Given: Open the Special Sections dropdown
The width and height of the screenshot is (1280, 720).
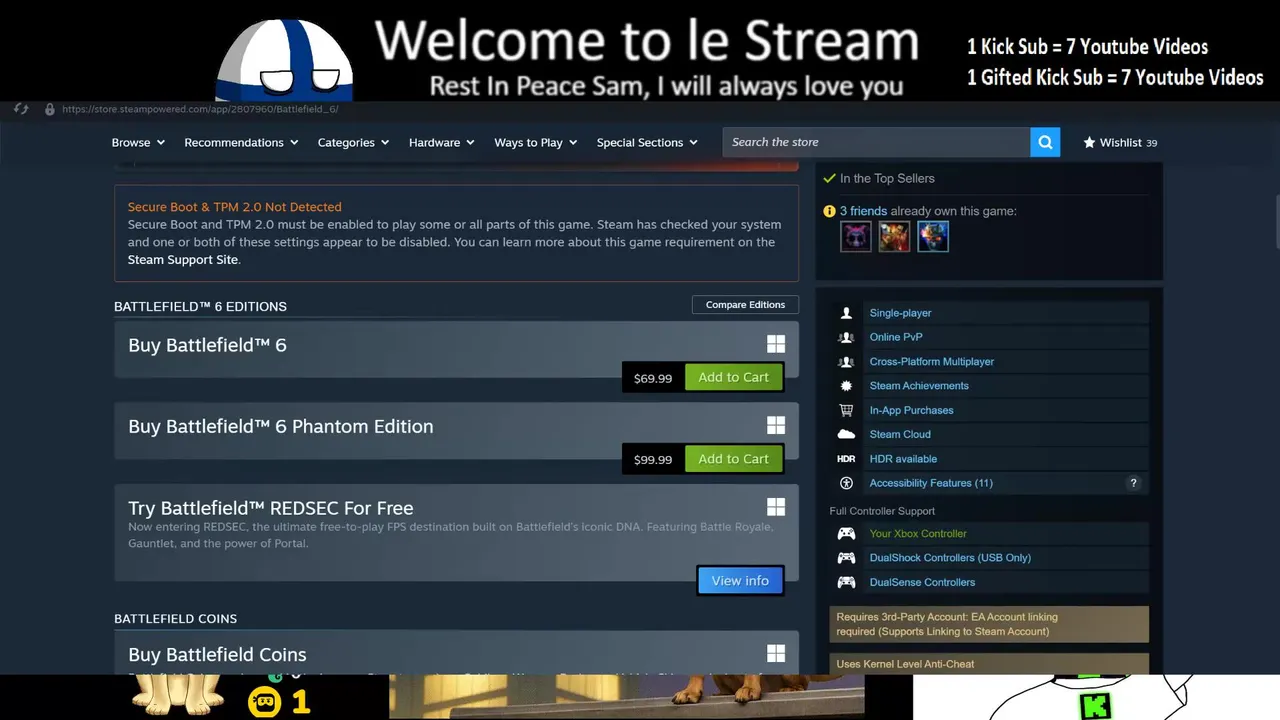Looking at the screenshot, I should click(647, 142).
